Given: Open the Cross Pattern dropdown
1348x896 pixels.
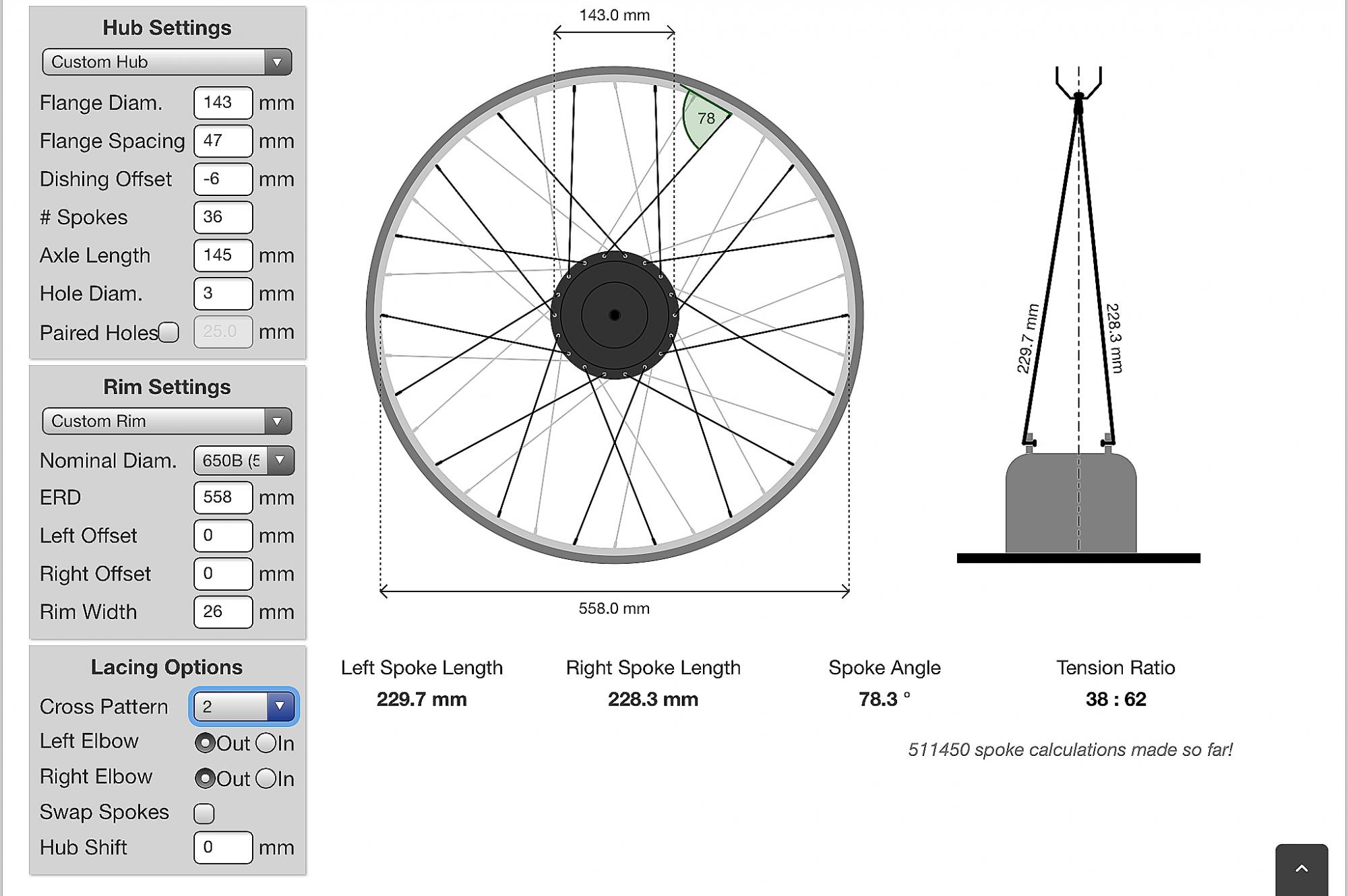Looking at the screenshot, I should point(243,707).
